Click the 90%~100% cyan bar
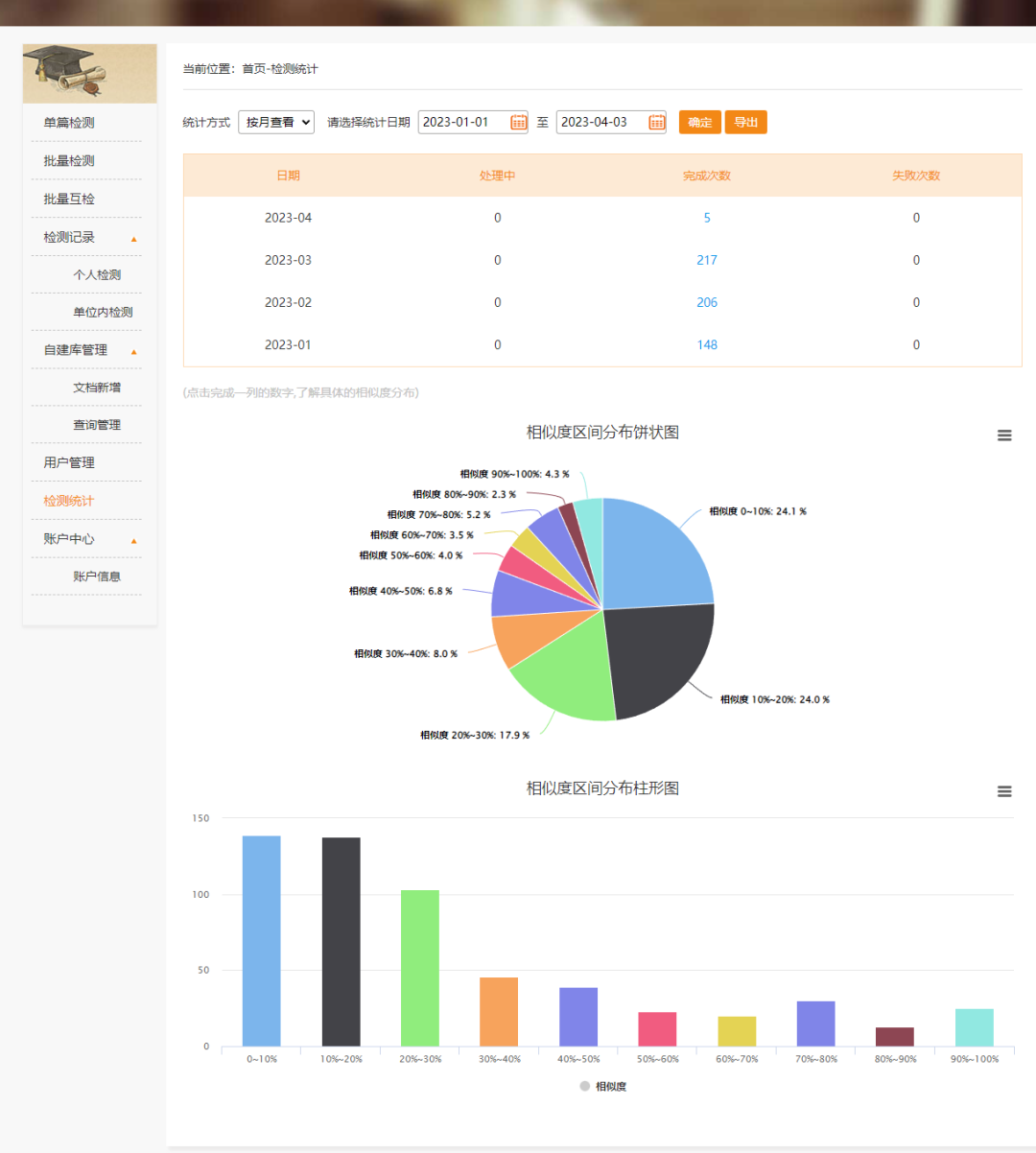This screenshot has height=1153, width=1036. point(975,1027)
